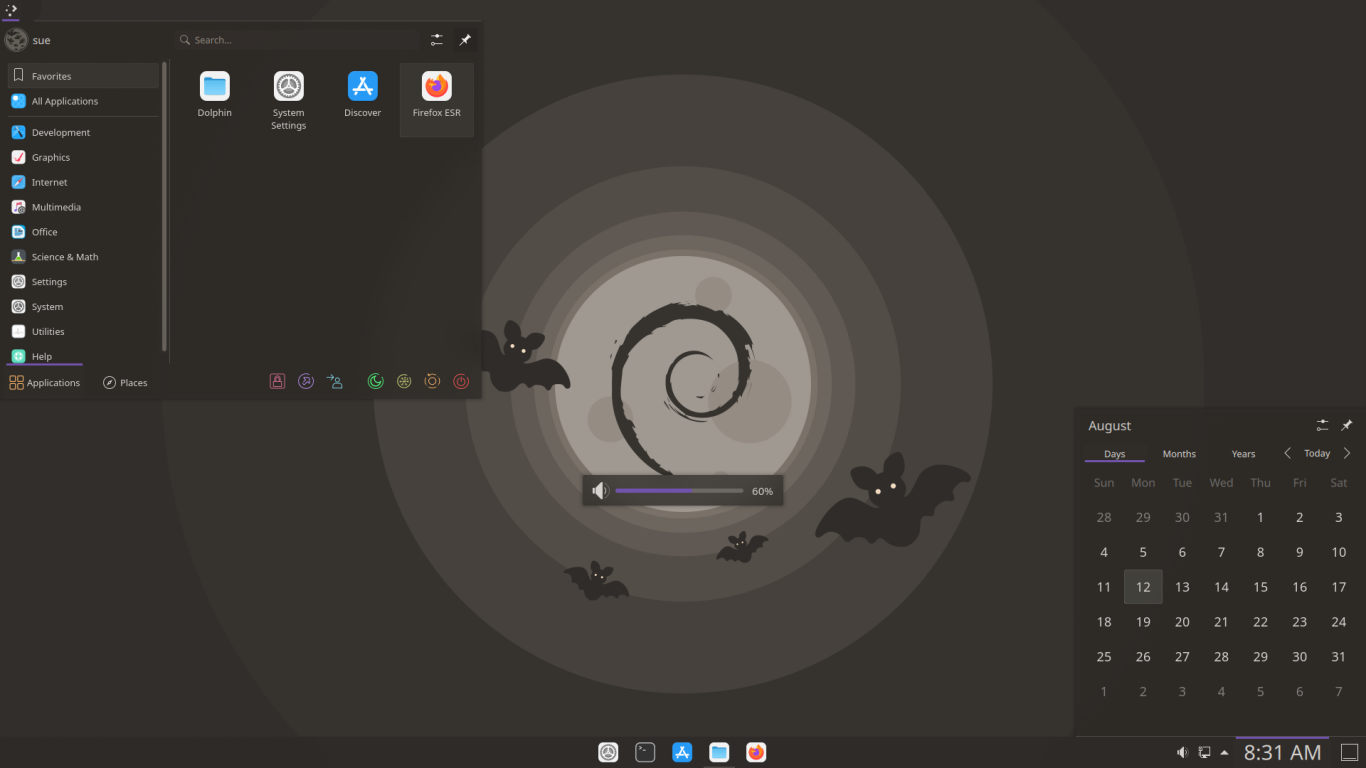Image resolution: width=1366 pixels, height=768 pixels.
Task: Select the Favorites category
Action: pos(83,76)
